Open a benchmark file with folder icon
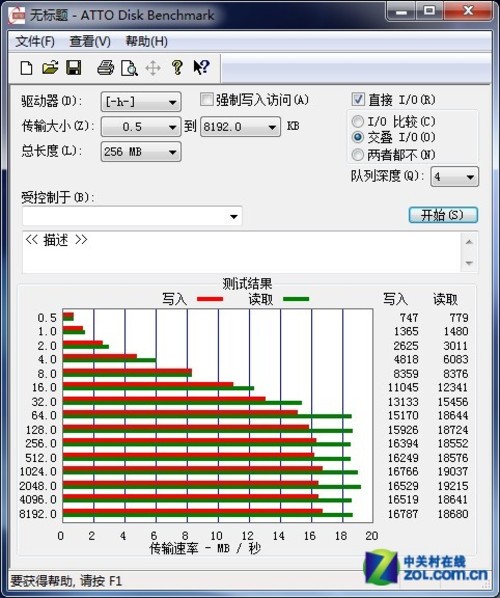This screenshot has width=500, height=598. 50,68
